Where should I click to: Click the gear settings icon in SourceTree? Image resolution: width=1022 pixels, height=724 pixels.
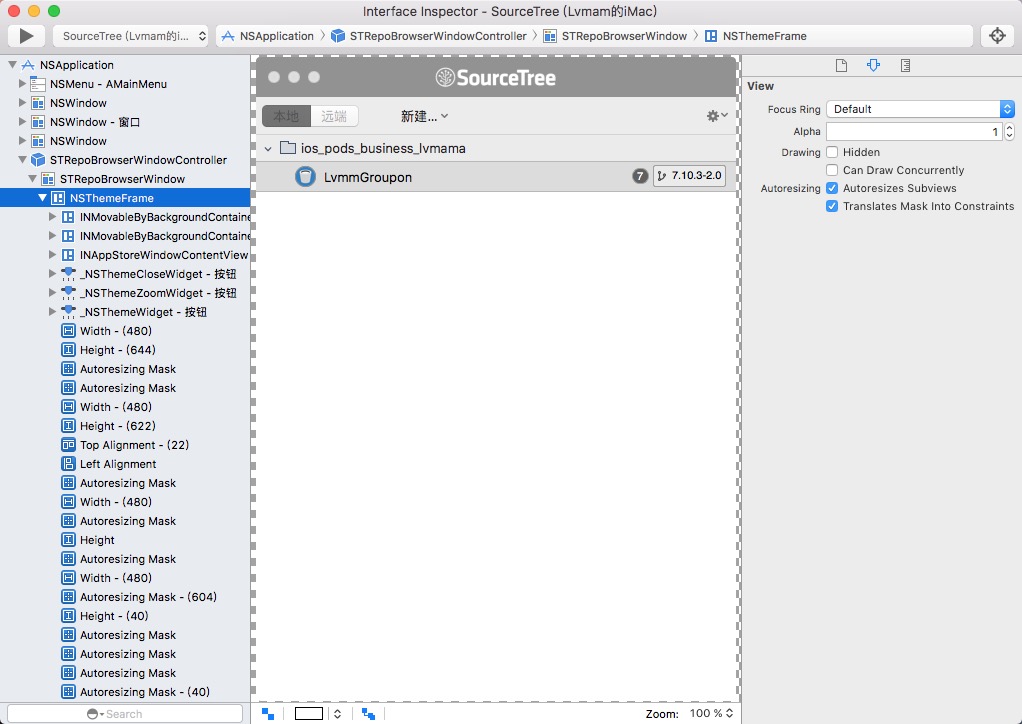(x=716, y=116)
